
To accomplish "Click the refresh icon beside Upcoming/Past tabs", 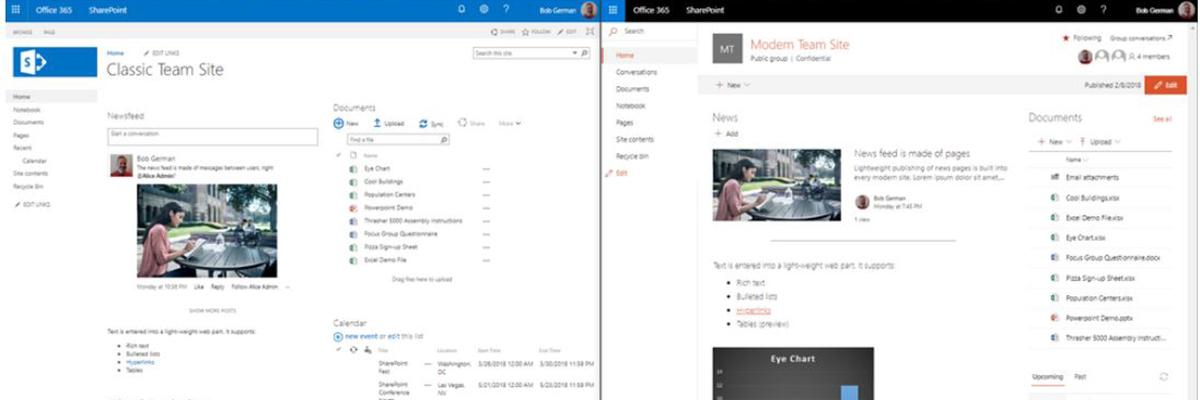I will 1163,376.
